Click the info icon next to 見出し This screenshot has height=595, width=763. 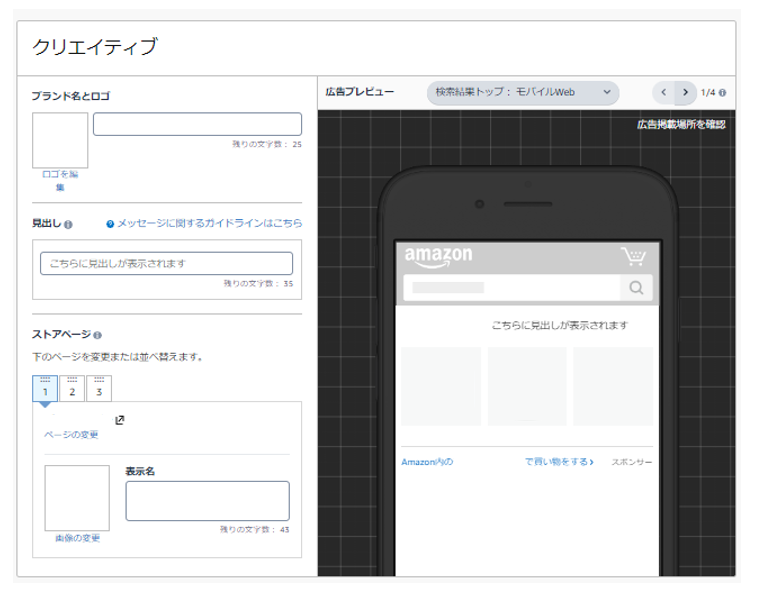[x=68, y=224]
